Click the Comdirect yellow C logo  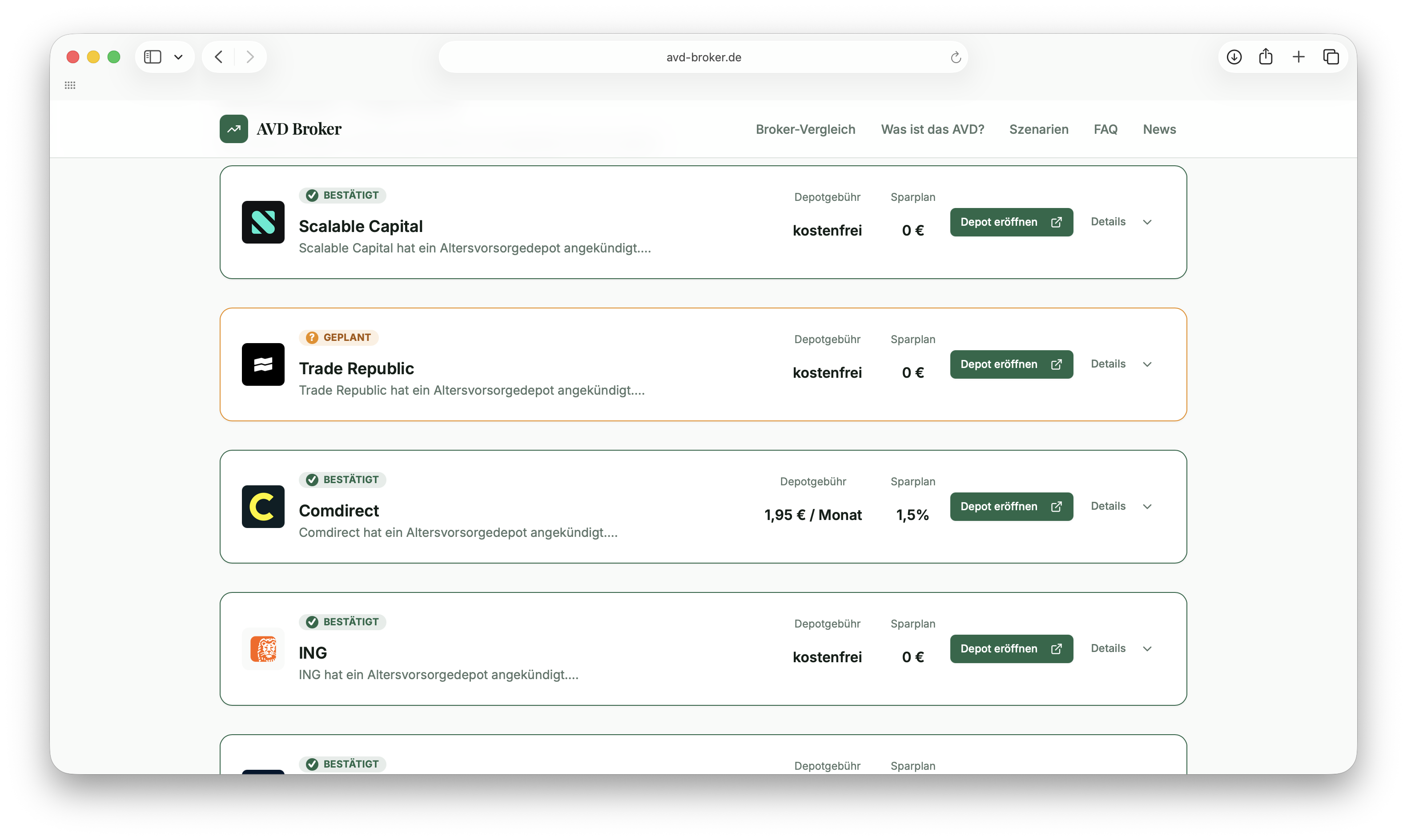263,506
